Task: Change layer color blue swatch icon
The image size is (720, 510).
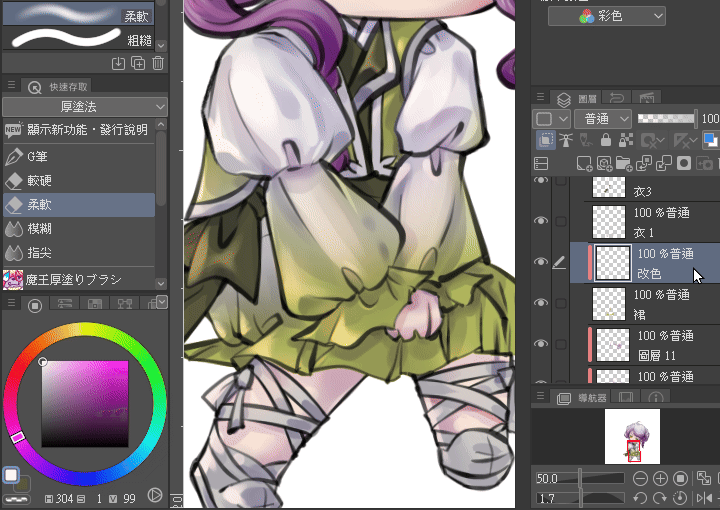Action: tap(710, 140)
